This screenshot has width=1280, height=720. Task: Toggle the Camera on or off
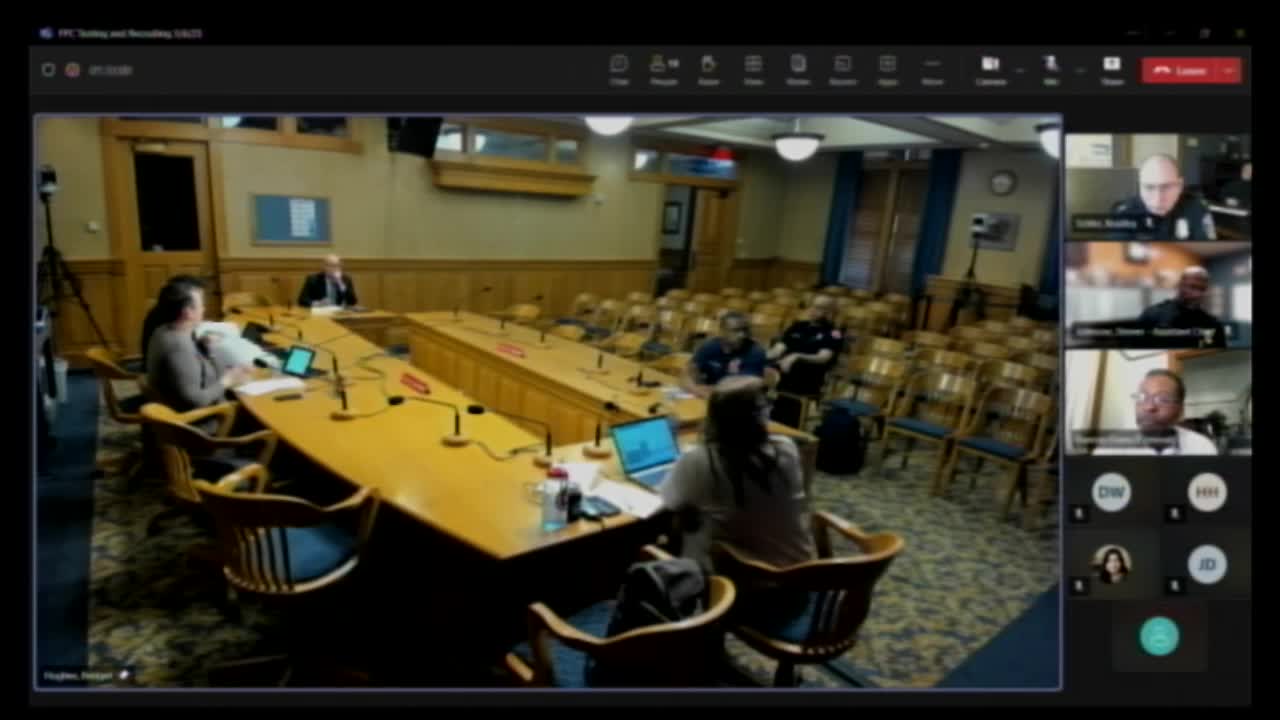click(990, 69)
